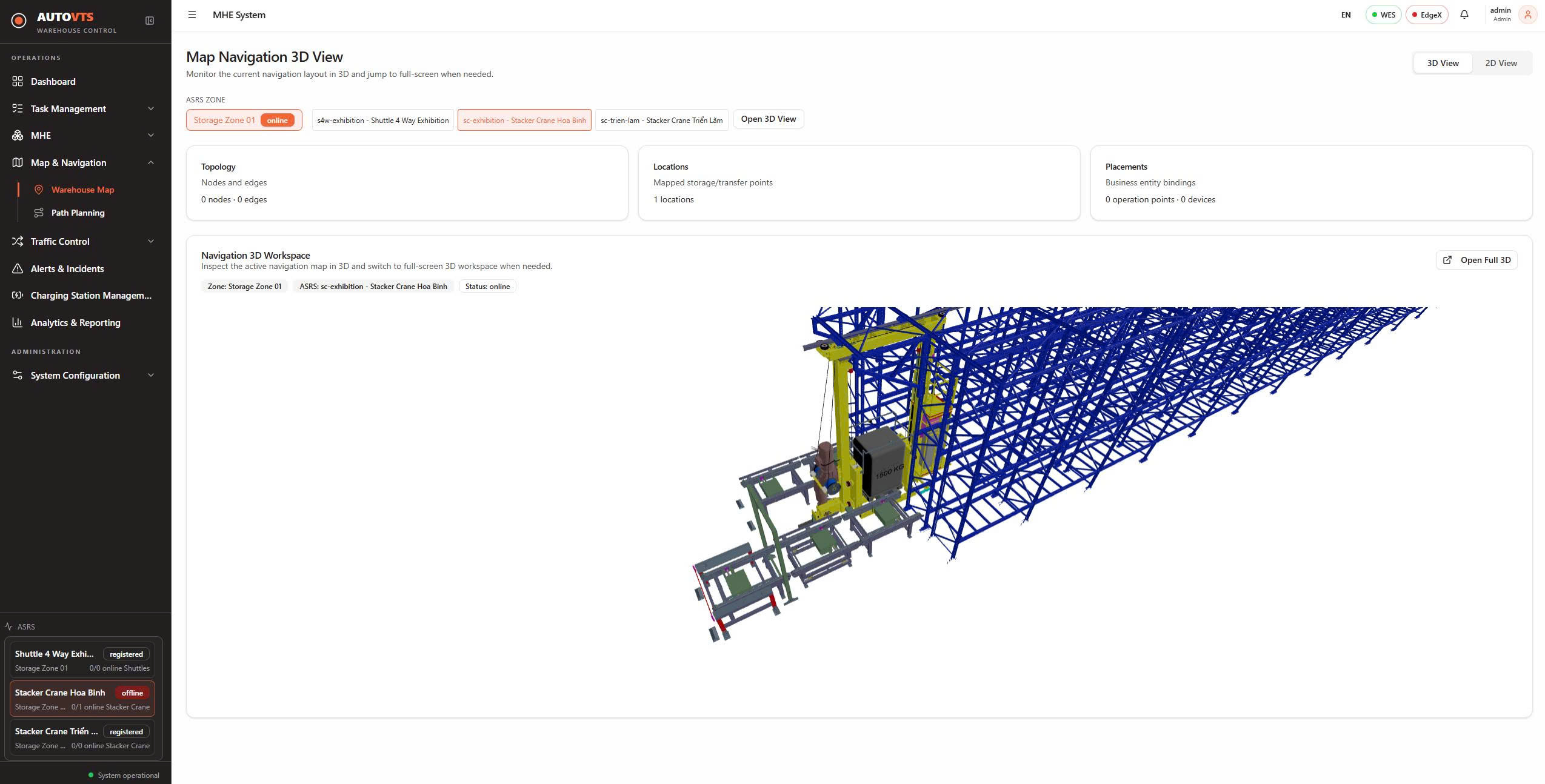Click the AutoVTS logo icon
The height and width of the screenshot is (784, 1545).
[19, 21]
